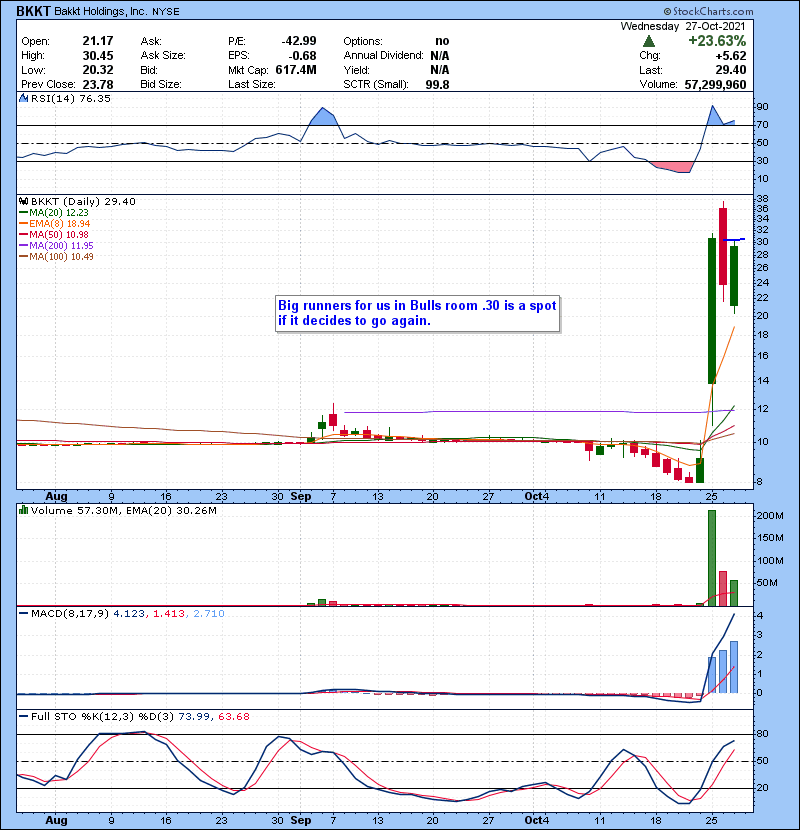The width and height of the screenshot is (800, 830).
Task: Click the blue horizontal marker line near 30
Action: pyautogui.click(x=734, y=240)
